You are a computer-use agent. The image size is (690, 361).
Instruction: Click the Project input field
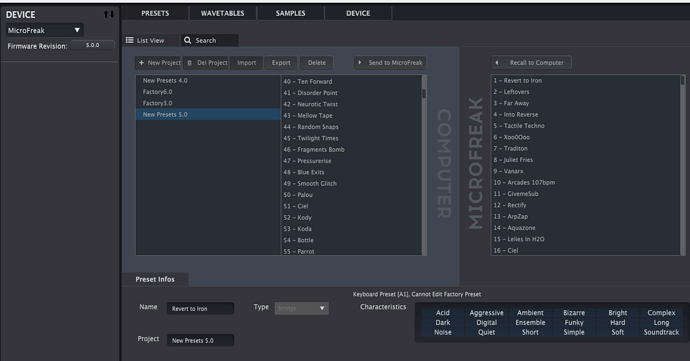pos(200,340)
